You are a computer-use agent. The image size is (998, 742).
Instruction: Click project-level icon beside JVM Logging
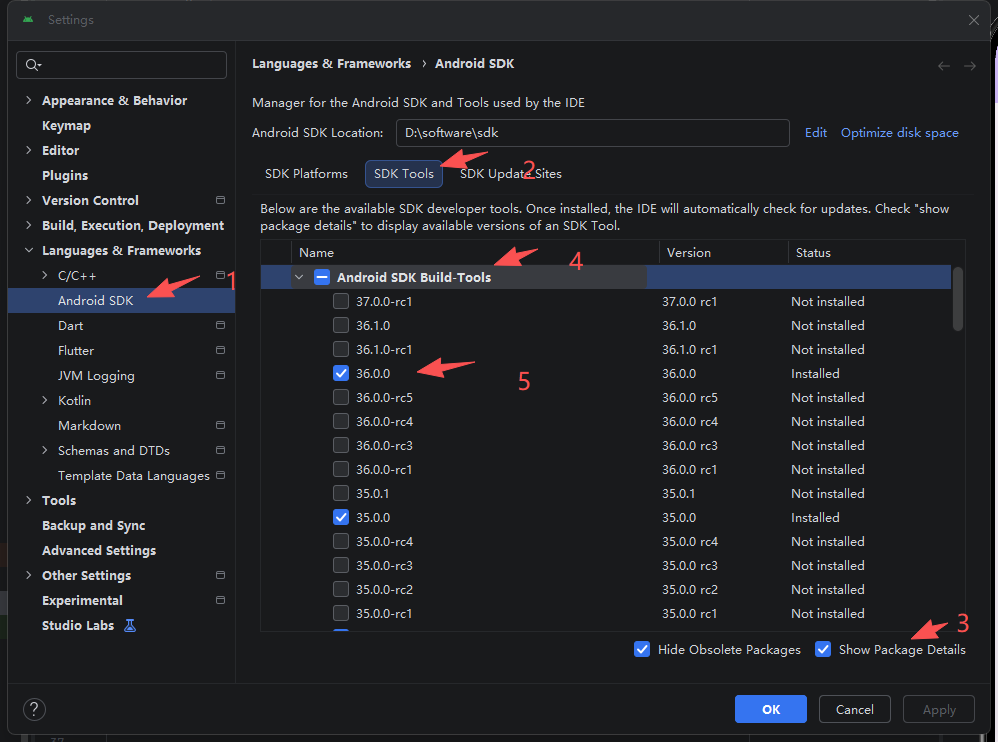pos(220,375)
